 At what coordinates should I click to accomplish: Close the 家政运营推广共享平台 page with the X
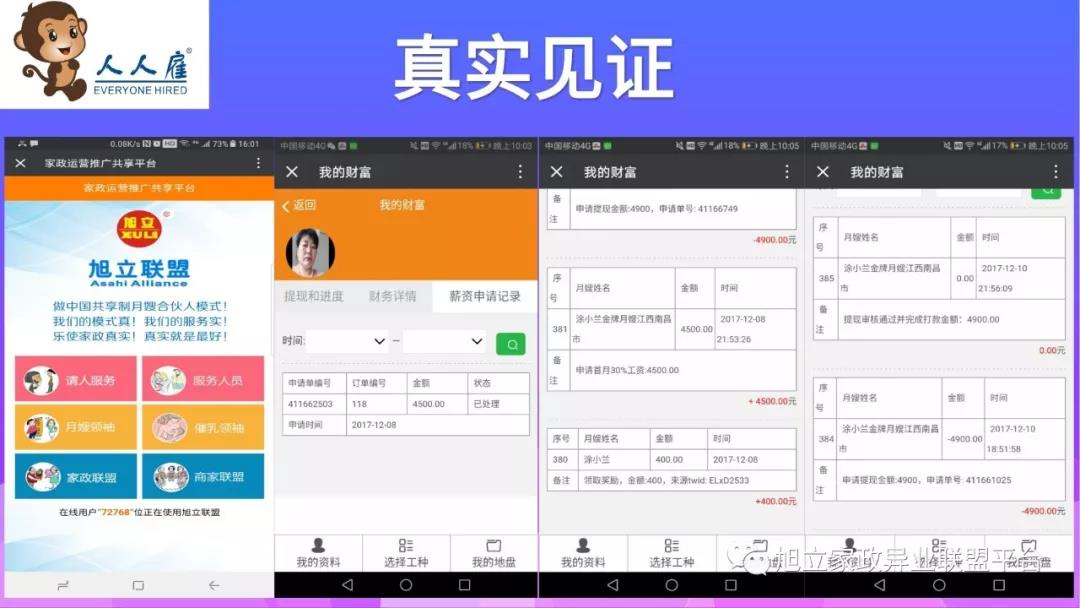20,163
